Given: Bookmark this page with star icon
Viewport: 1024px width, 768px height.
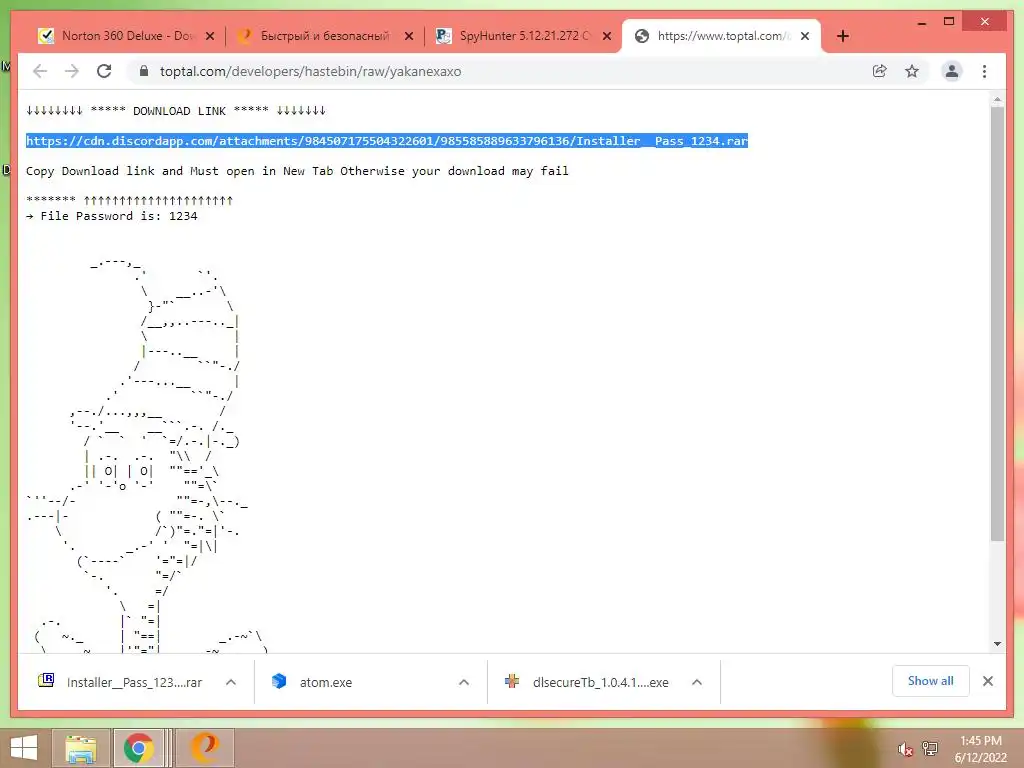Looking at the screenshot, I should (x=912, y=71).
